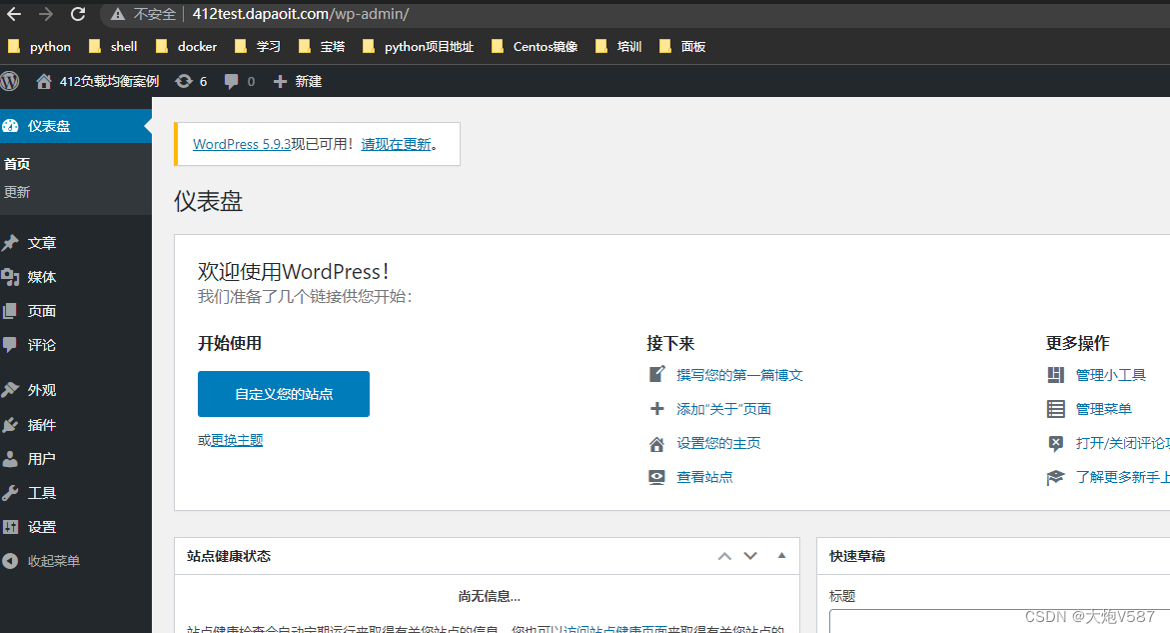Click the graduation cap icon next to 了解更多
This screenshot has width=1170, height=633.
1055,477
